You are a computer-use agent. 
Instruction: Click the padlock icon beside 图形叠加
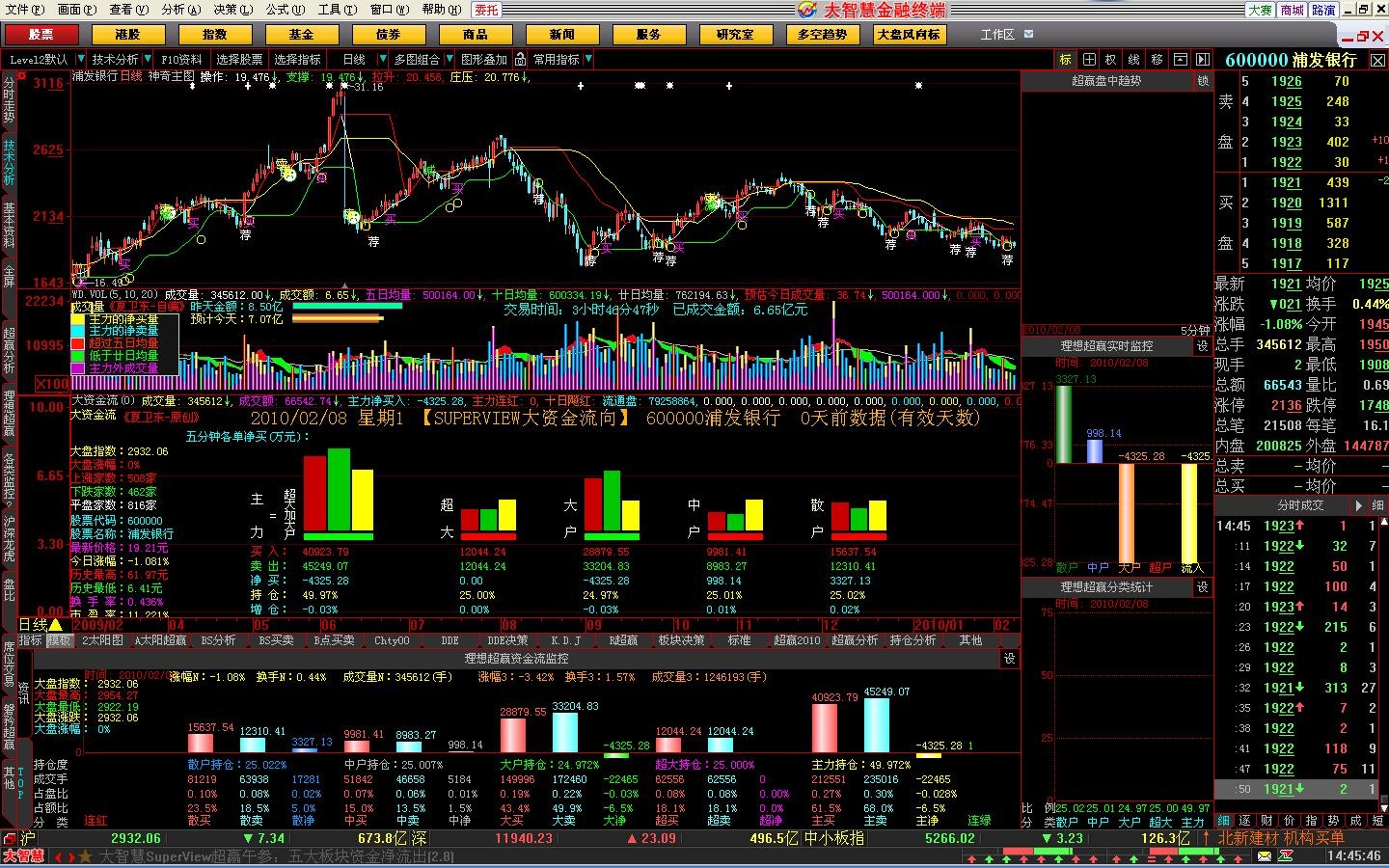521,60
